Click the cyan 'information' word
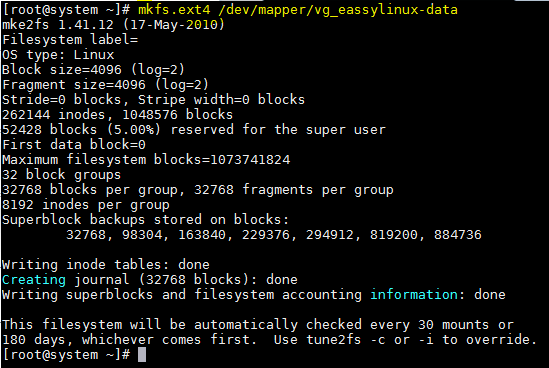The height and width of the screenshot is (368, 549). point(414,294)
